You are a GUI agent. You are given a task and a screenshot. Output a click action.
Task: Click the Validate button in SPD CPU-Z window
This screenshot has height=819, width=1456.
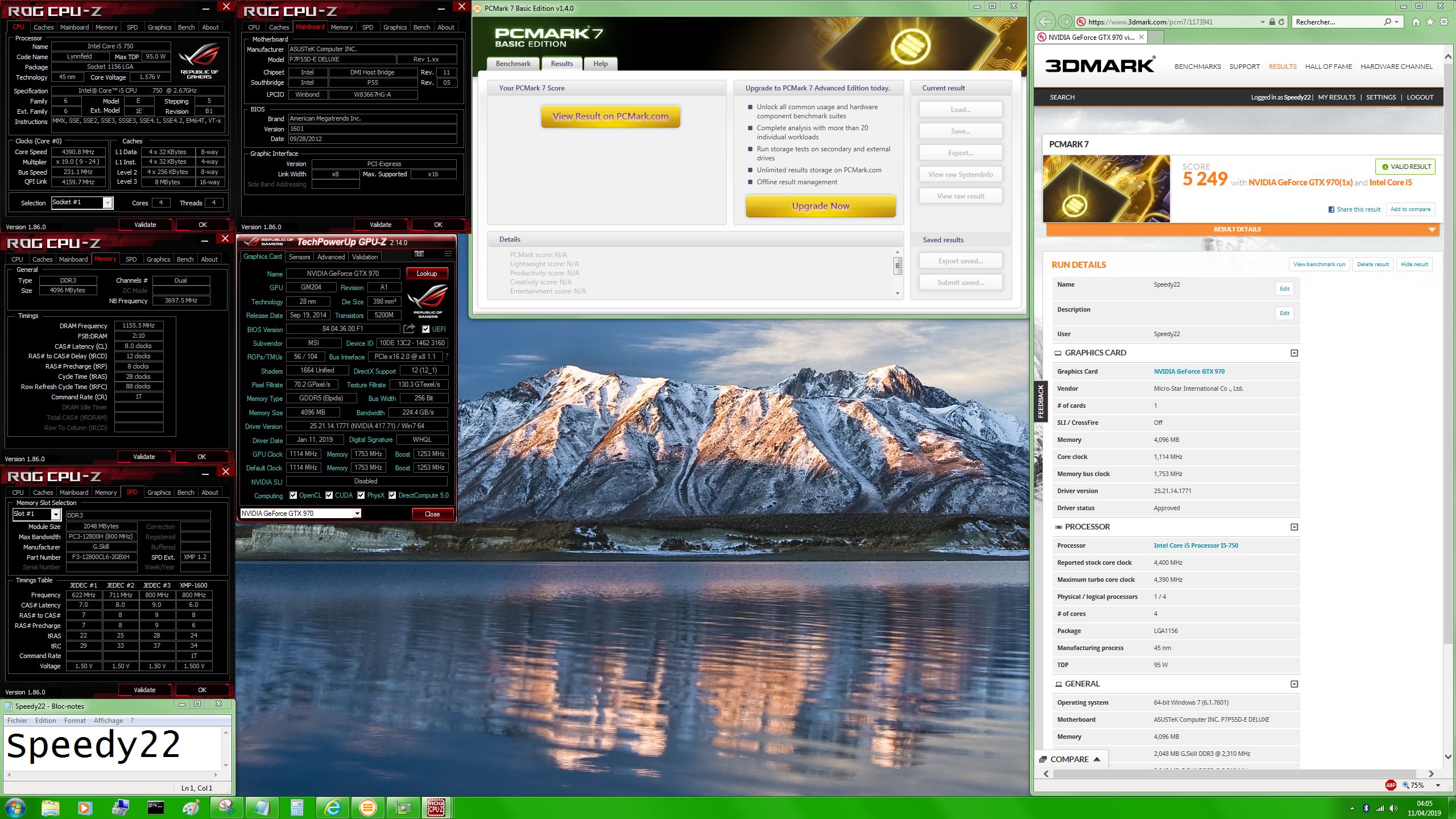point(144,690)
